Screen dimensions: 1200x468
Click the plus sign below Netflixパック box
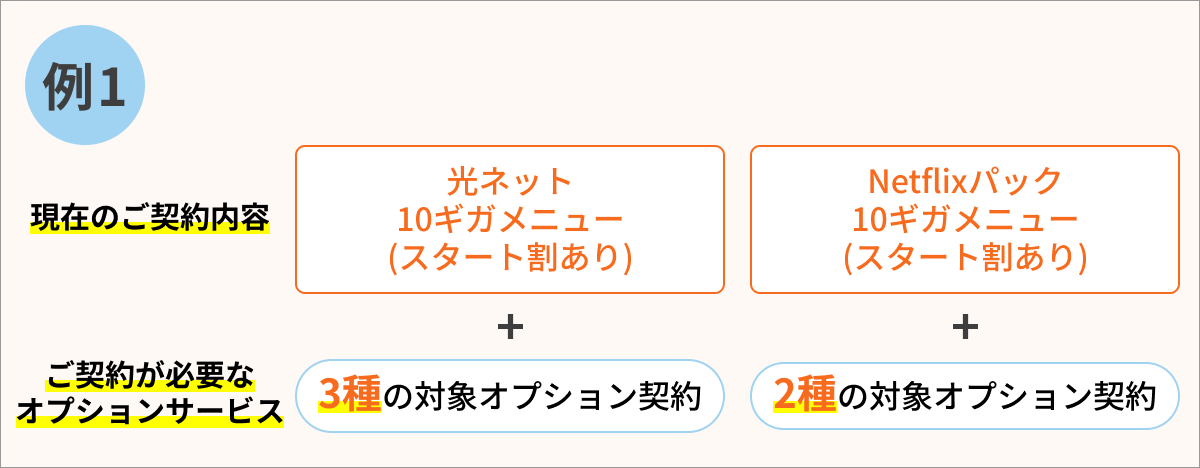(x=965, y=327)
